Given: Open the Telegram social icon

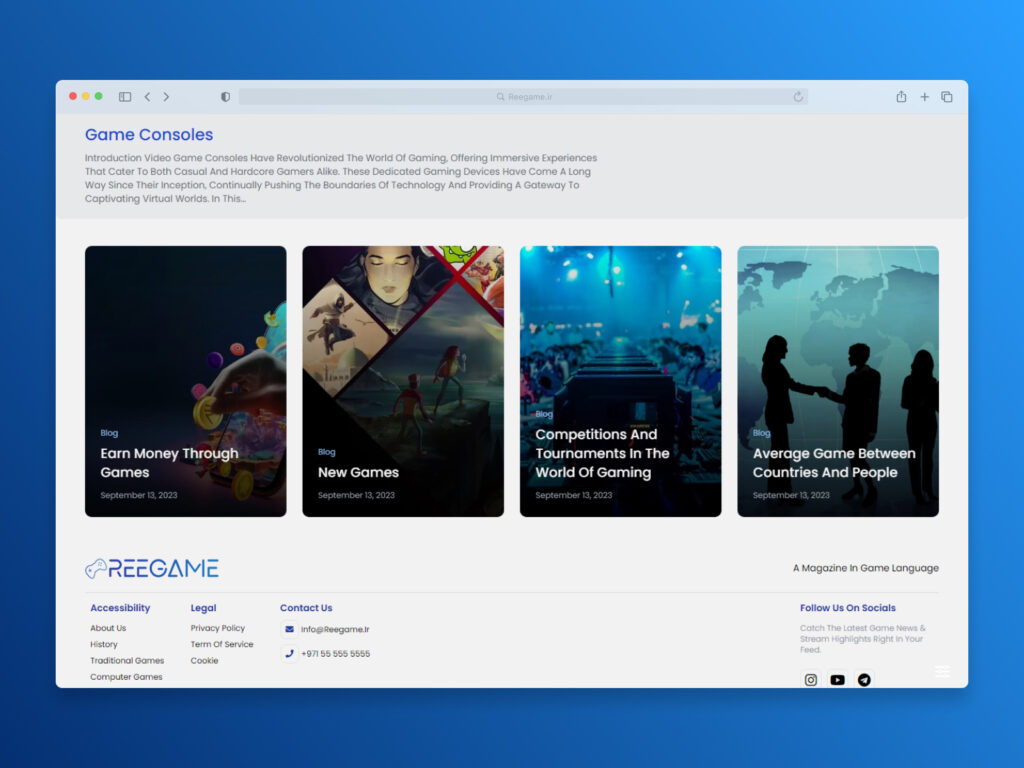Looking at the screenshot, I should (864, 680).
